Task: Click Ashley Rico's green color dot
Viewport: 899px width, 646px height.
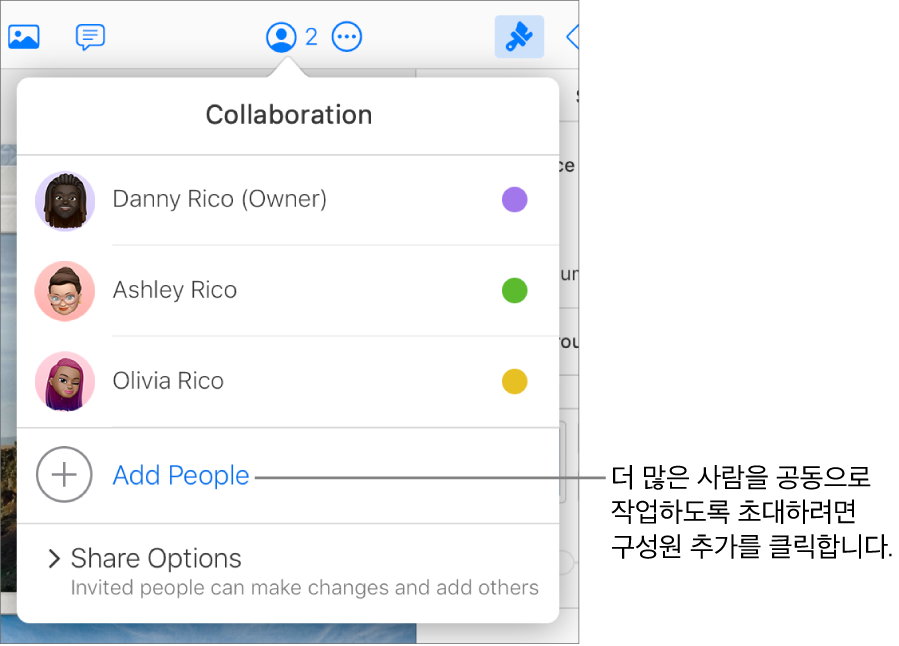Action: [514, 290]
